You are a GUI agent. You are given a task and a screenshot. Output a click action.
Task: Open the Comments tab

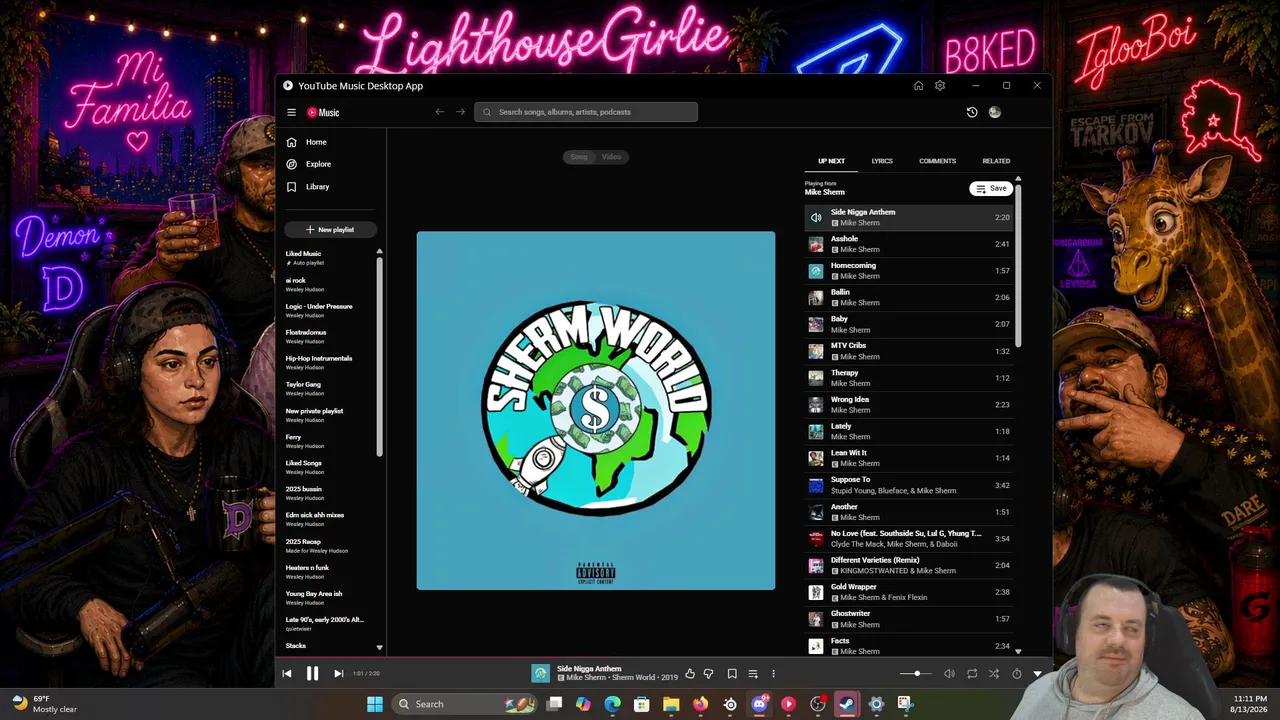pos(937,161)
